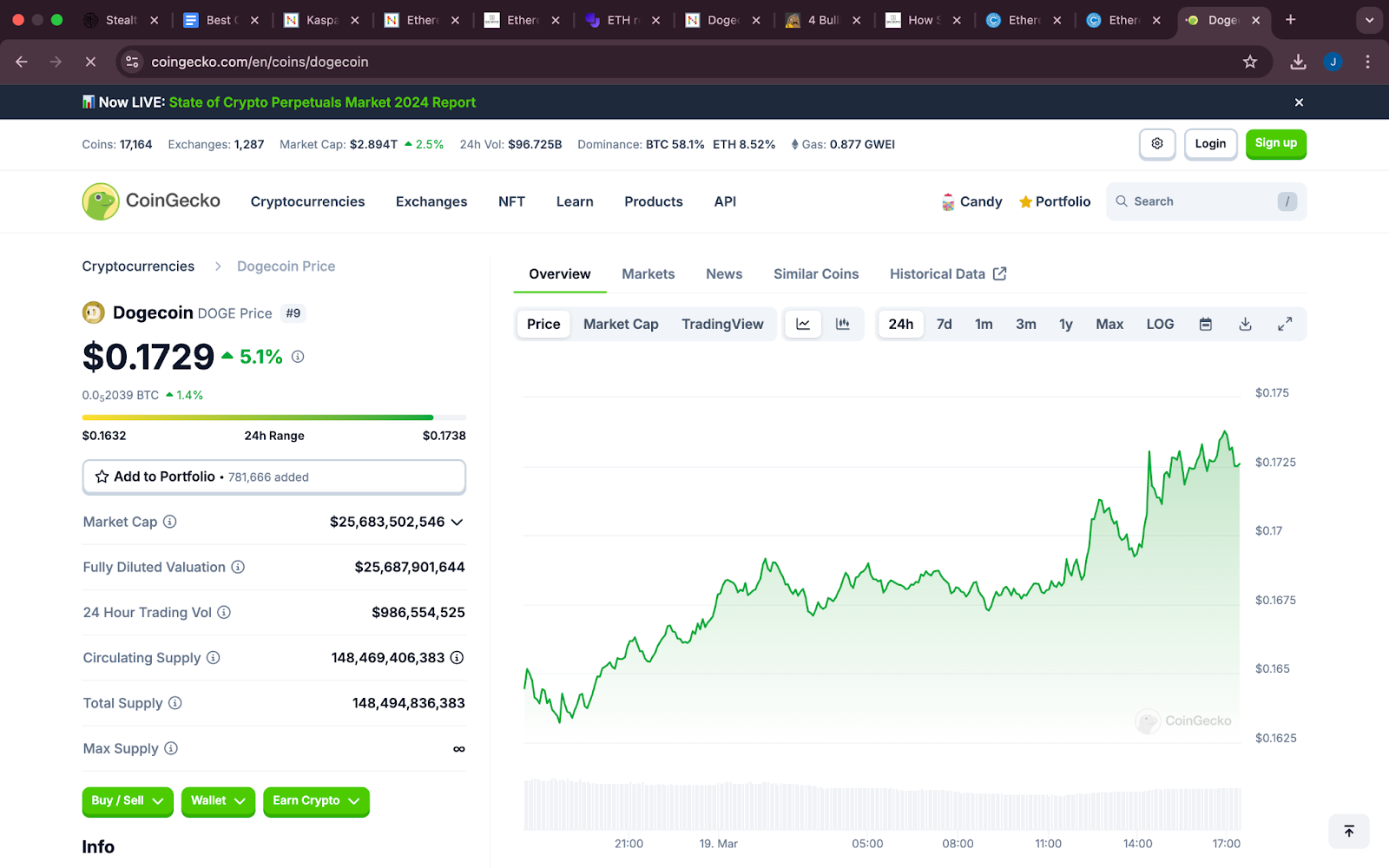Switch to the line chart view icon

pos(803,324)
